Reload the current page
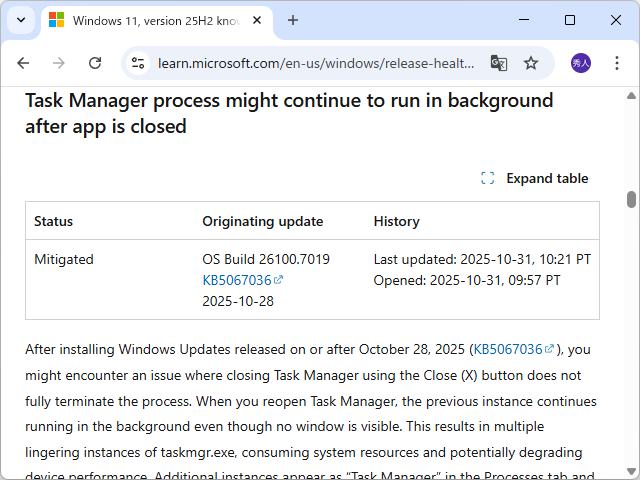The image size is (640, 480). pyautogui.click(x=95, y=63)
